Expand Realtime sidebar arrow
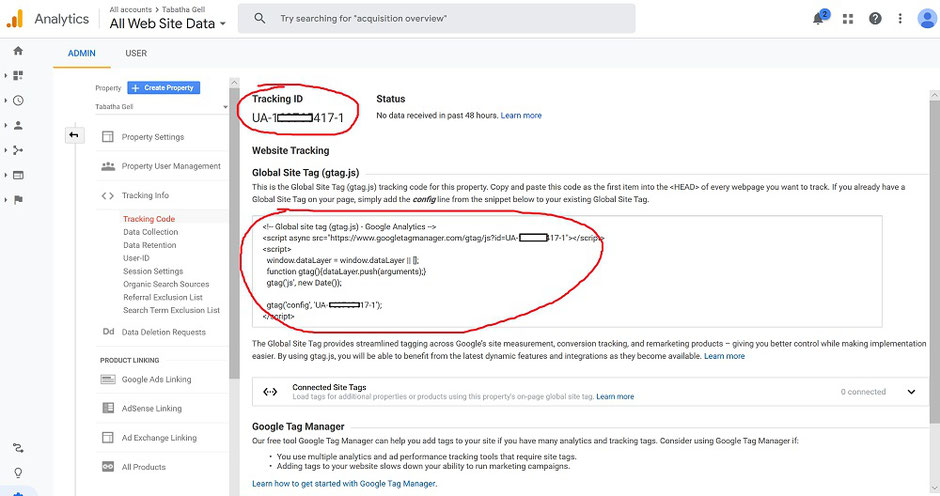Screen dimensions: 940x496 click(6, 101)
